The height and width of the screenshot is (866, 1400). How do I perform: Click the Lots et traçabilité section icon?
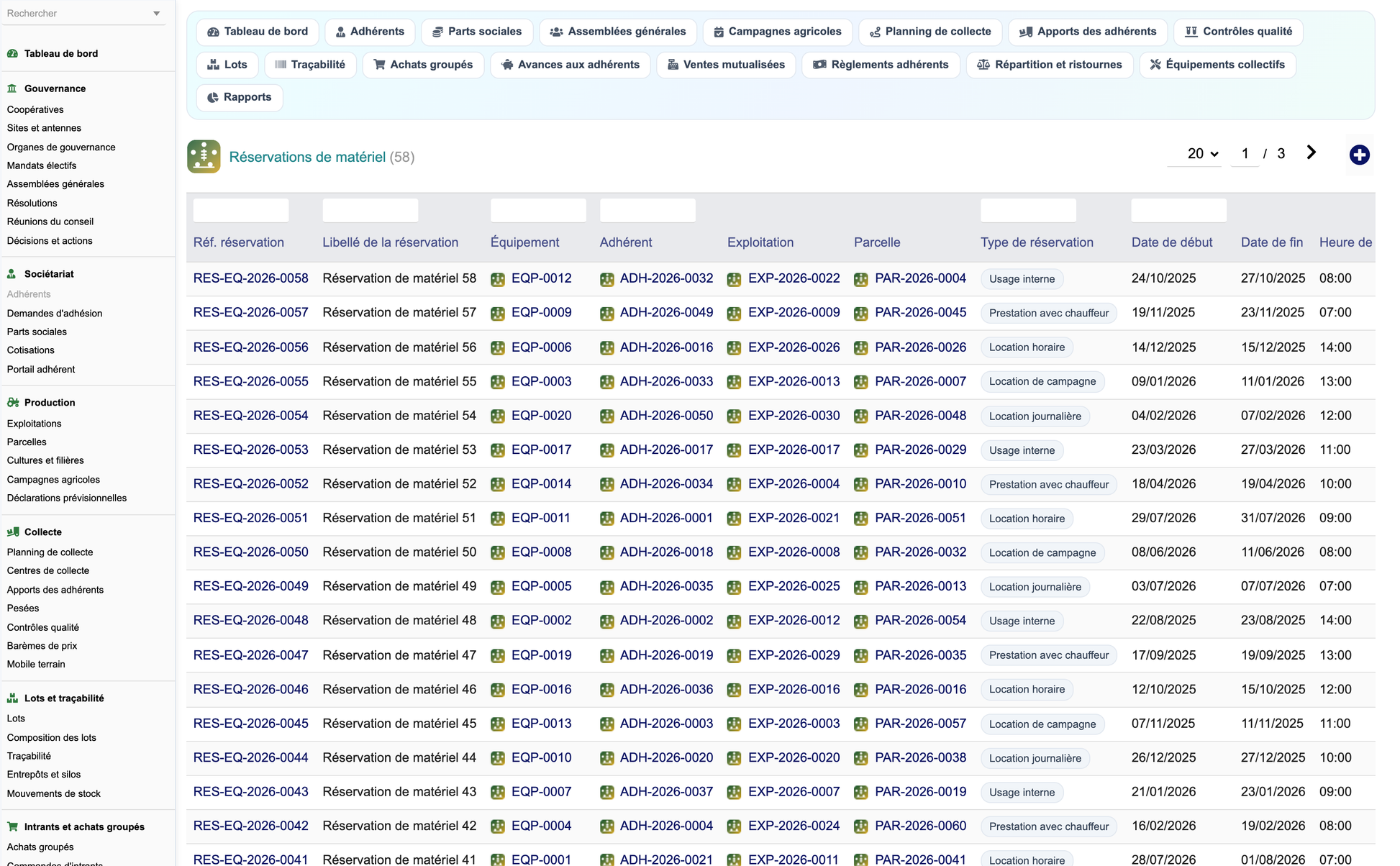12,698
